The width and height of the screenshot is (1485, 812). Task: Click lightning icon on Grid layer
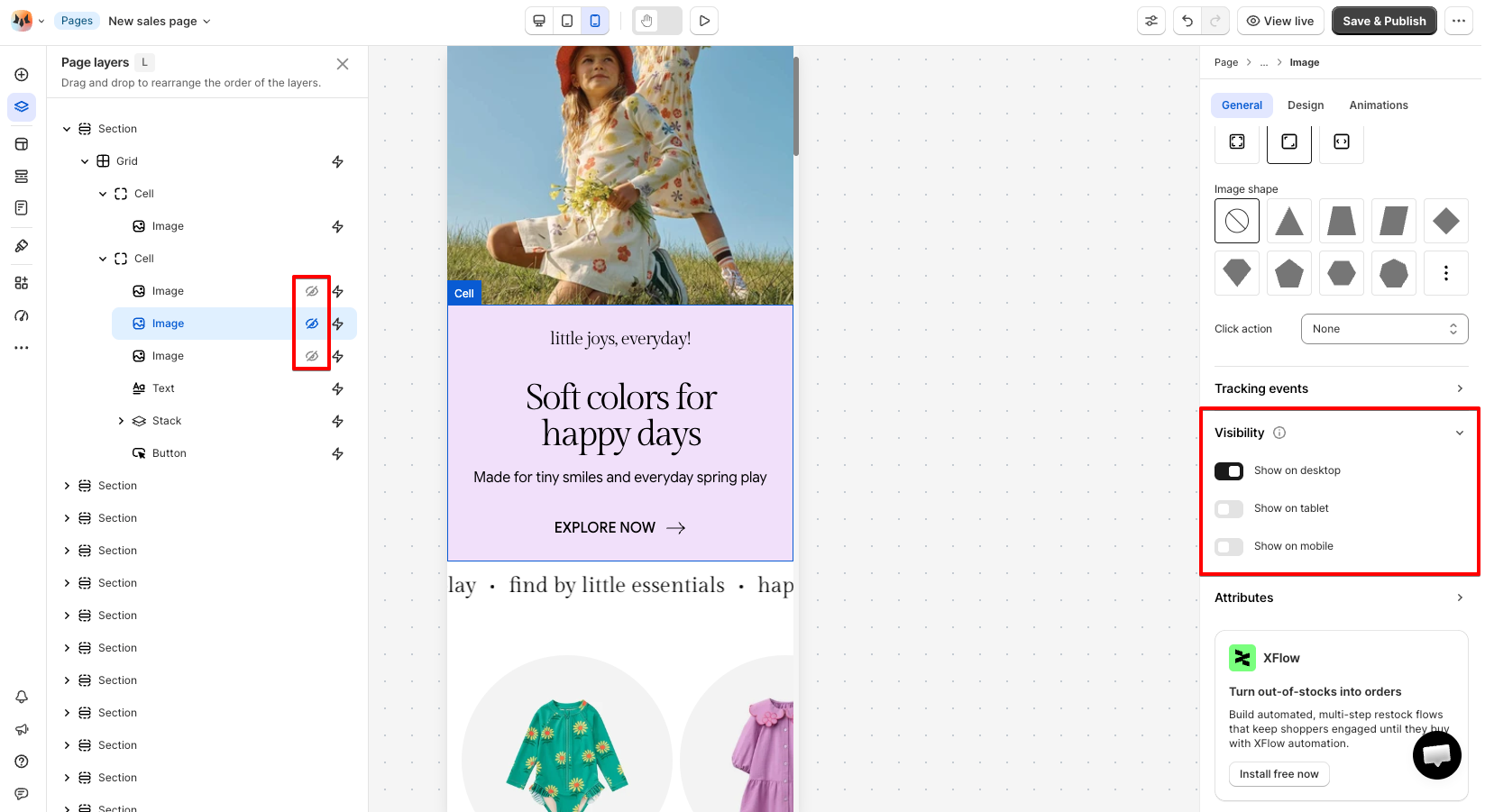coord(338,161)
